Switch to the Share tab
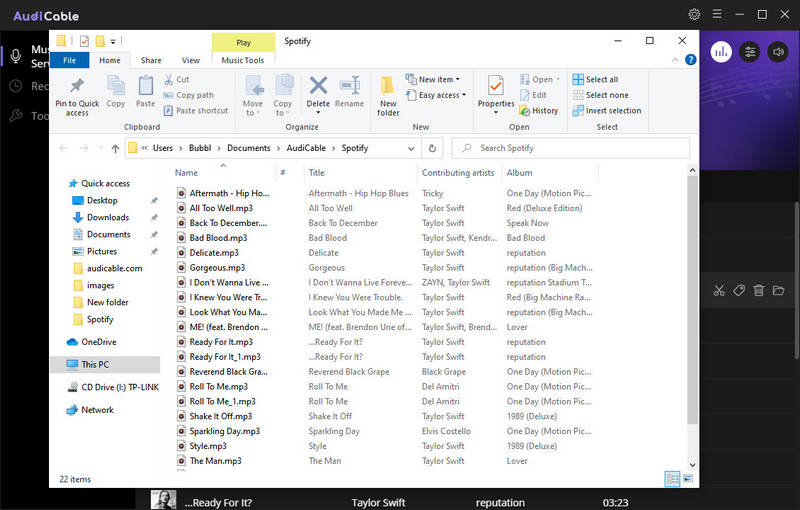 pyautogui.click(x=151, y=60)
